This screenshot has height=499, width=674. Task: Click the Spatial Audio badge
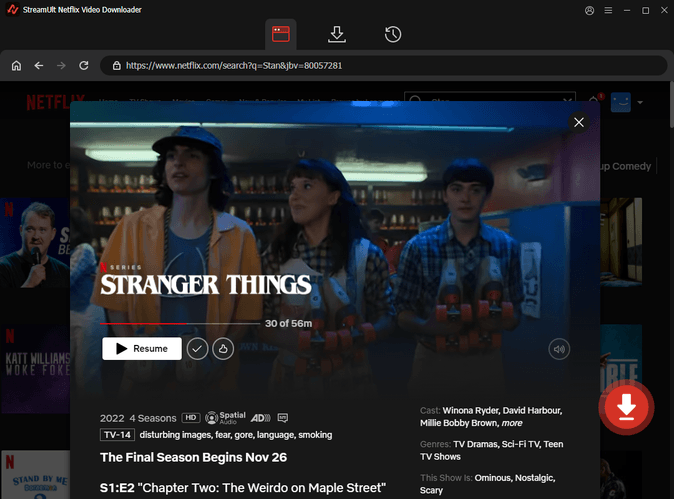click(225, 417)
